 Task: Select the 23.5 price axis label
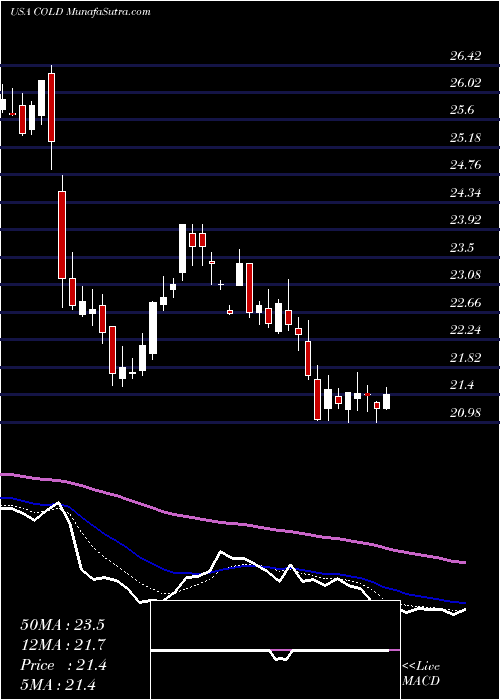[462, 248]
